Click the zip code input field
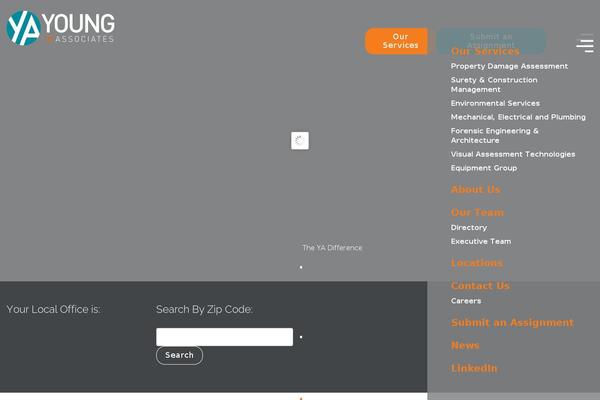Image resolution: width=600 pixels, height=400 pixels. click(225, 337)
